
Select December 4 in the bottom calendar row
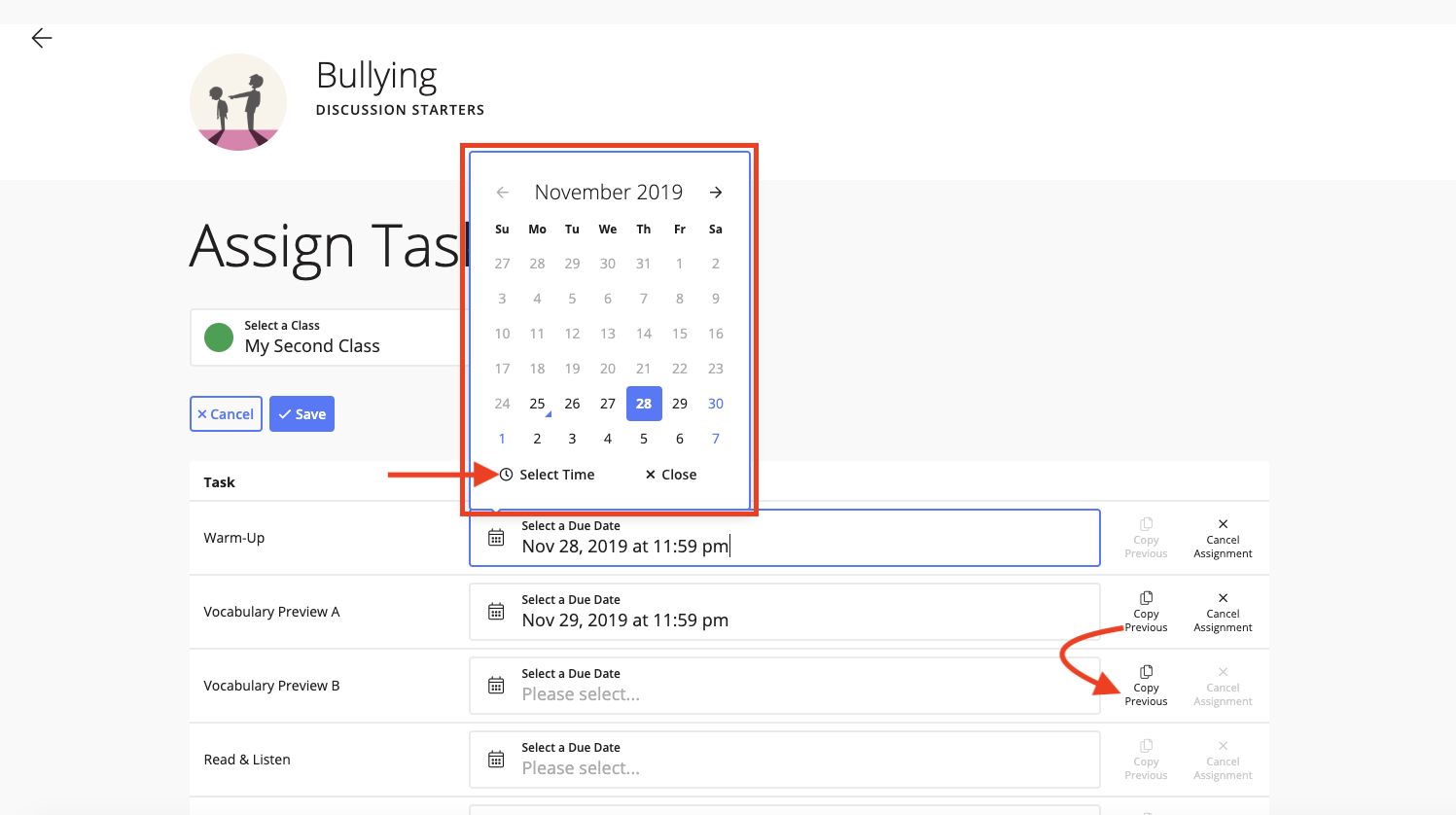click(x=608, y=439)
